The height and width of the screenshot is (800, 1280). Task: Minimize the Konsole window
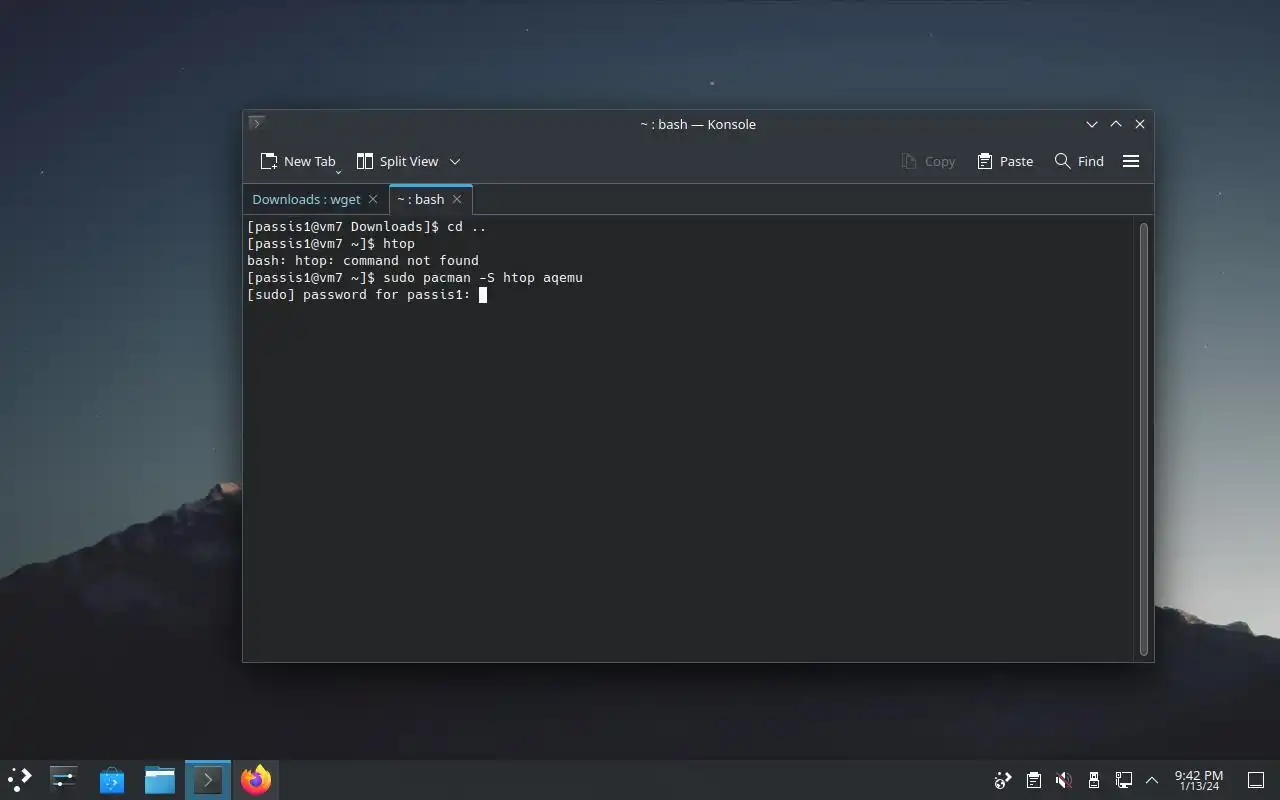pyautogui.click(x=1092, y=124)
